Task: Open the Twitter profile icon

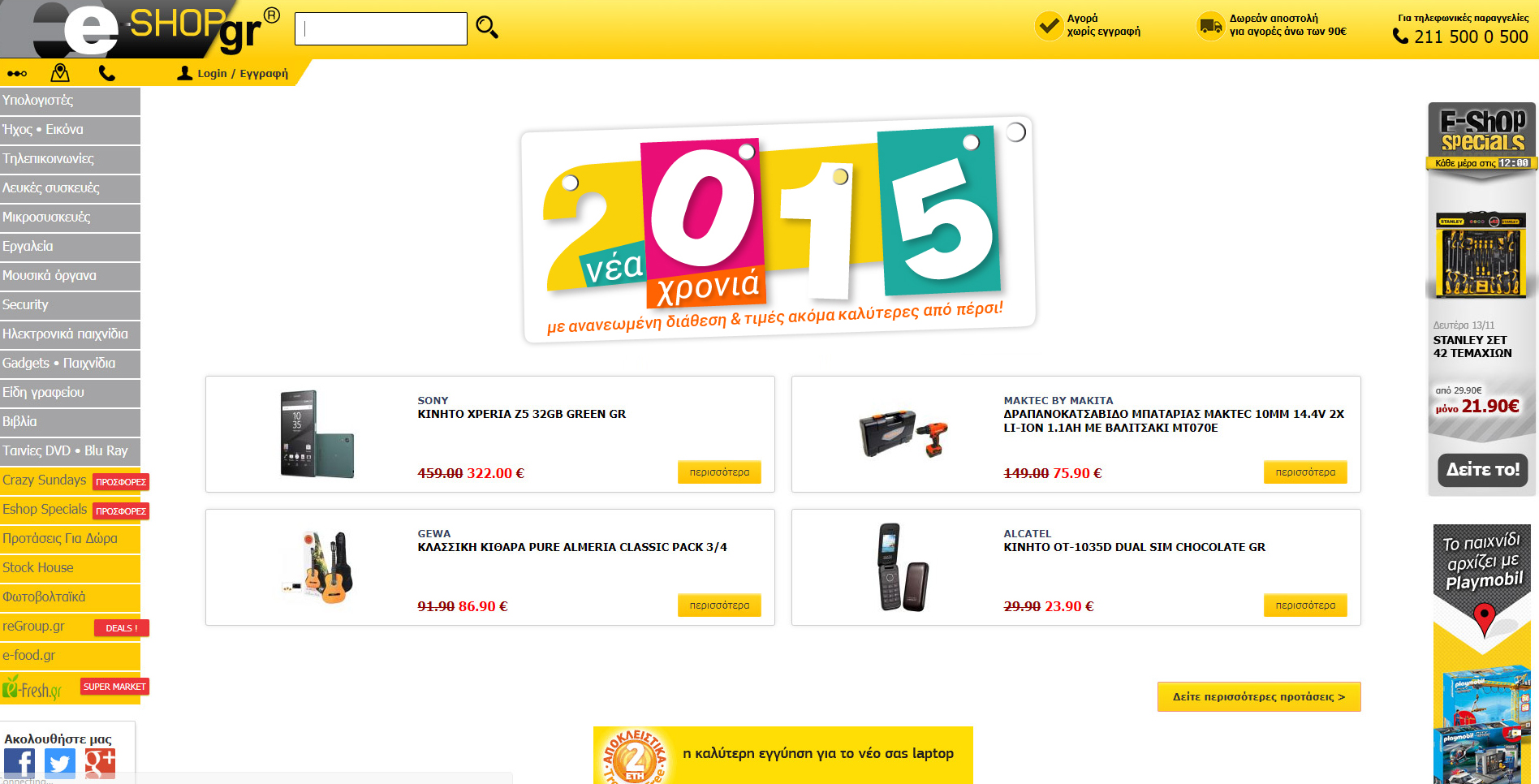Action: (x=60, y=764)
